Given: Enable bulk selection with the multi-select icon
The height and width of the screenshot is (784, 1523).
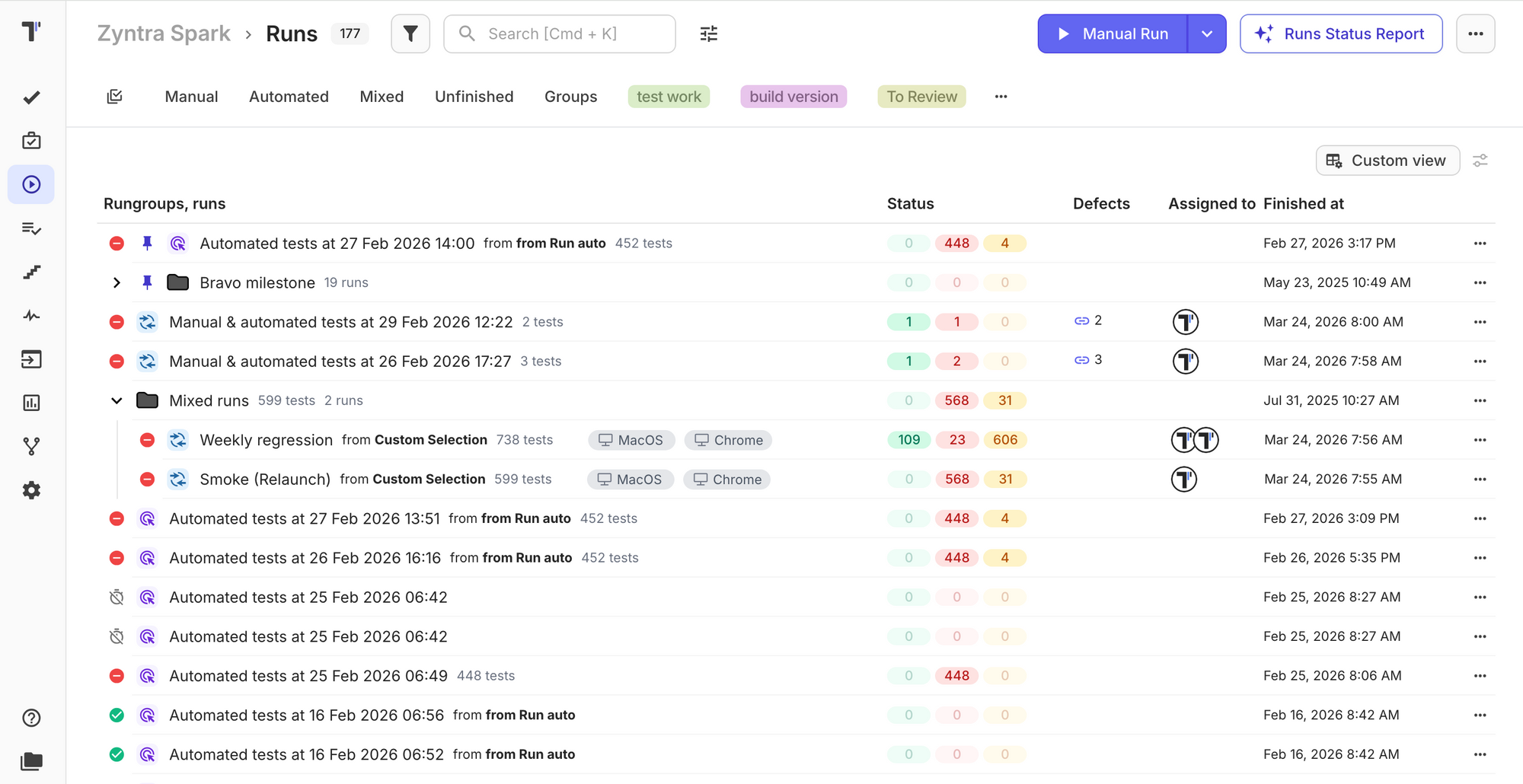Looking at the screenshot, I should coord(115,97).
